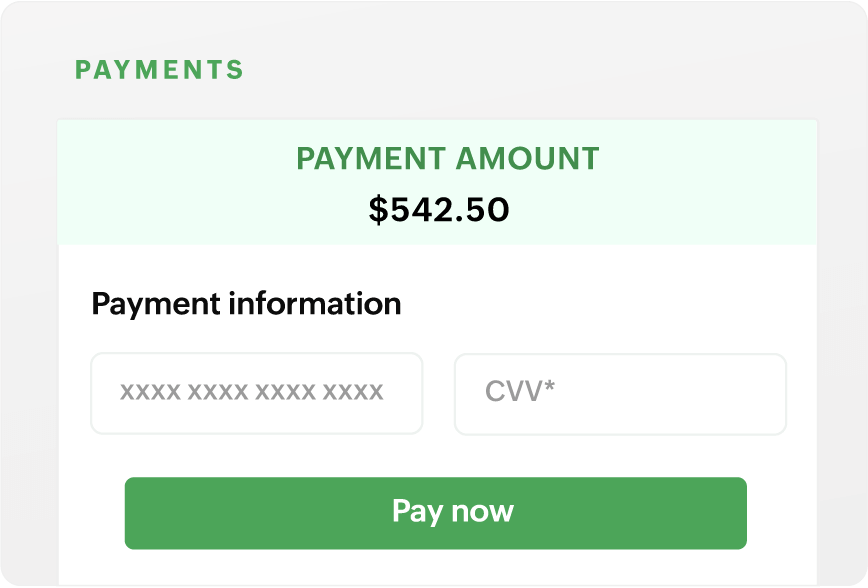
Task: Submit payment via Pay now
Action: pos(435,511)
